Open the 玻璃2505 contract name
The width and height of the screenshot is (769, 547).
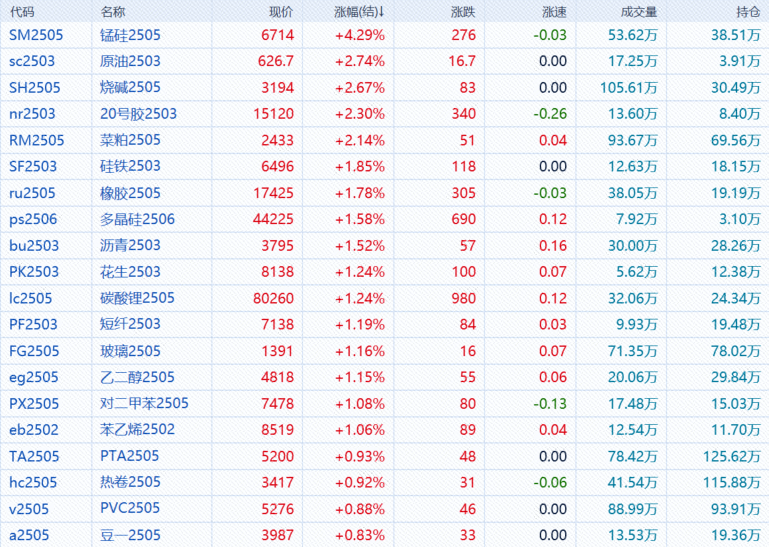click(130, 351)
